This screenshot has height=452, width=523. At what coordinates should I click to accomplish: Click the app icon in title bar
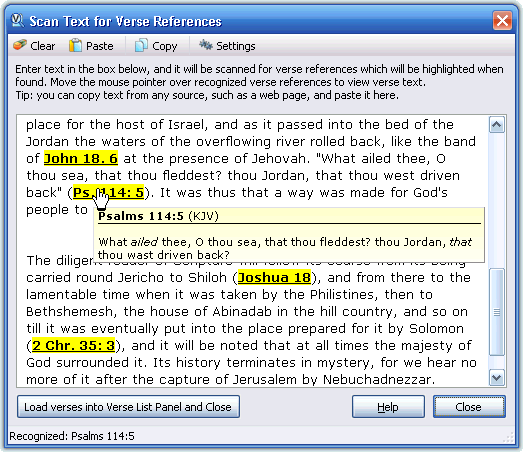point(17,21)
